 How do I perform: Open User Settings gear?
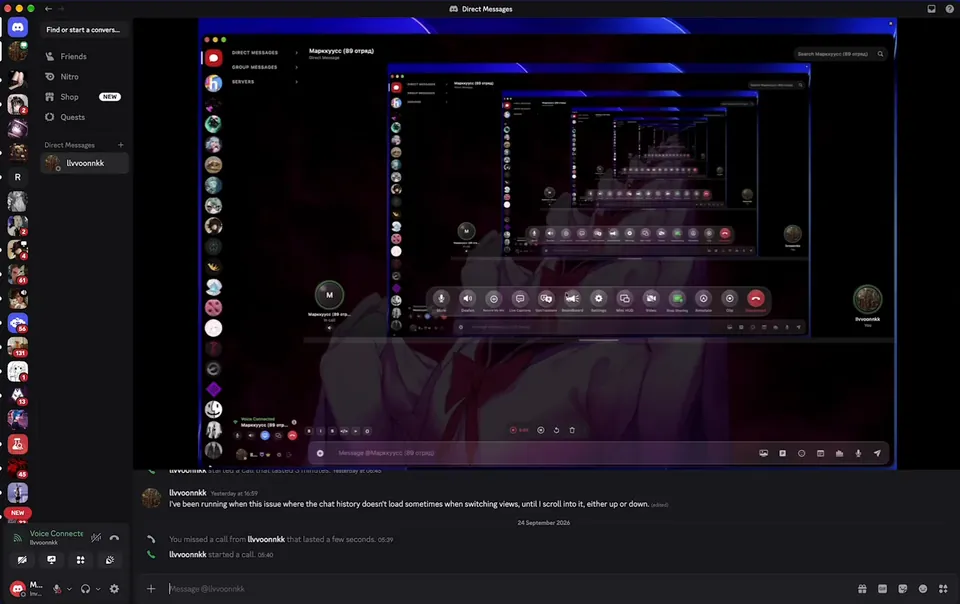114,589
